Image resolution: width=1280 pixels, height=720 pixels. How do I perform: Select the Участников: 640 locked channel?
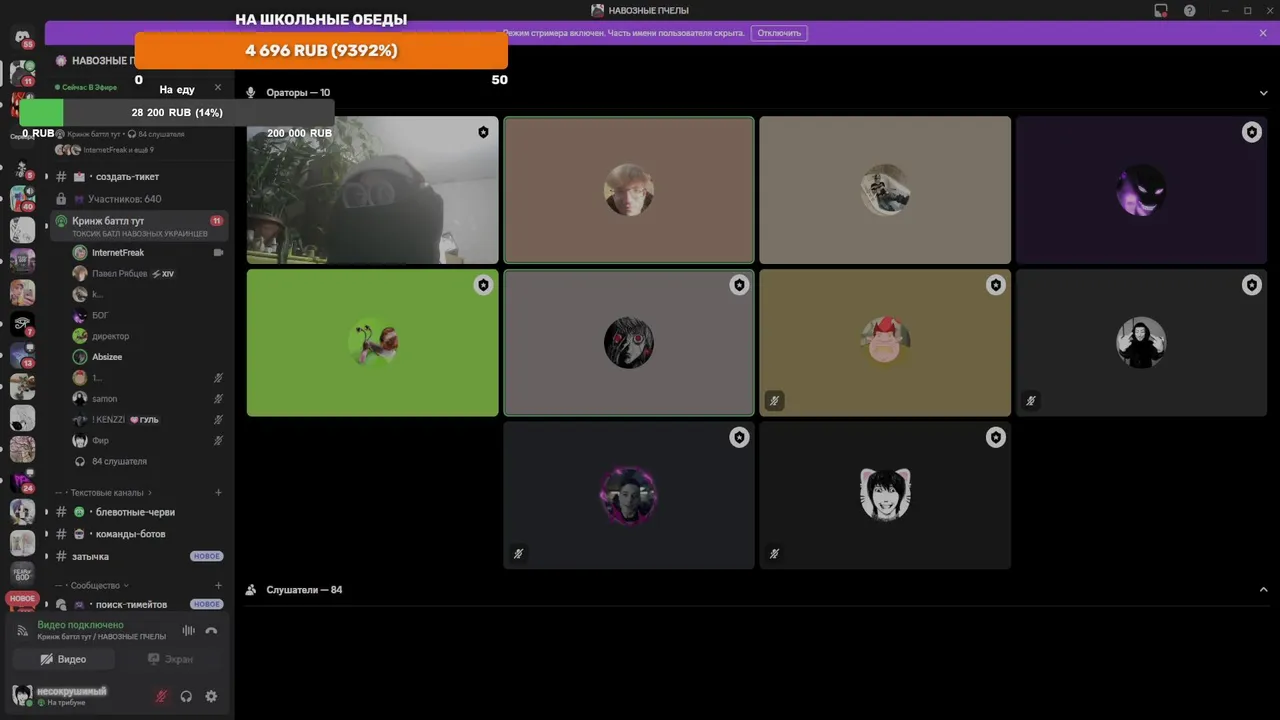point(138,199)
